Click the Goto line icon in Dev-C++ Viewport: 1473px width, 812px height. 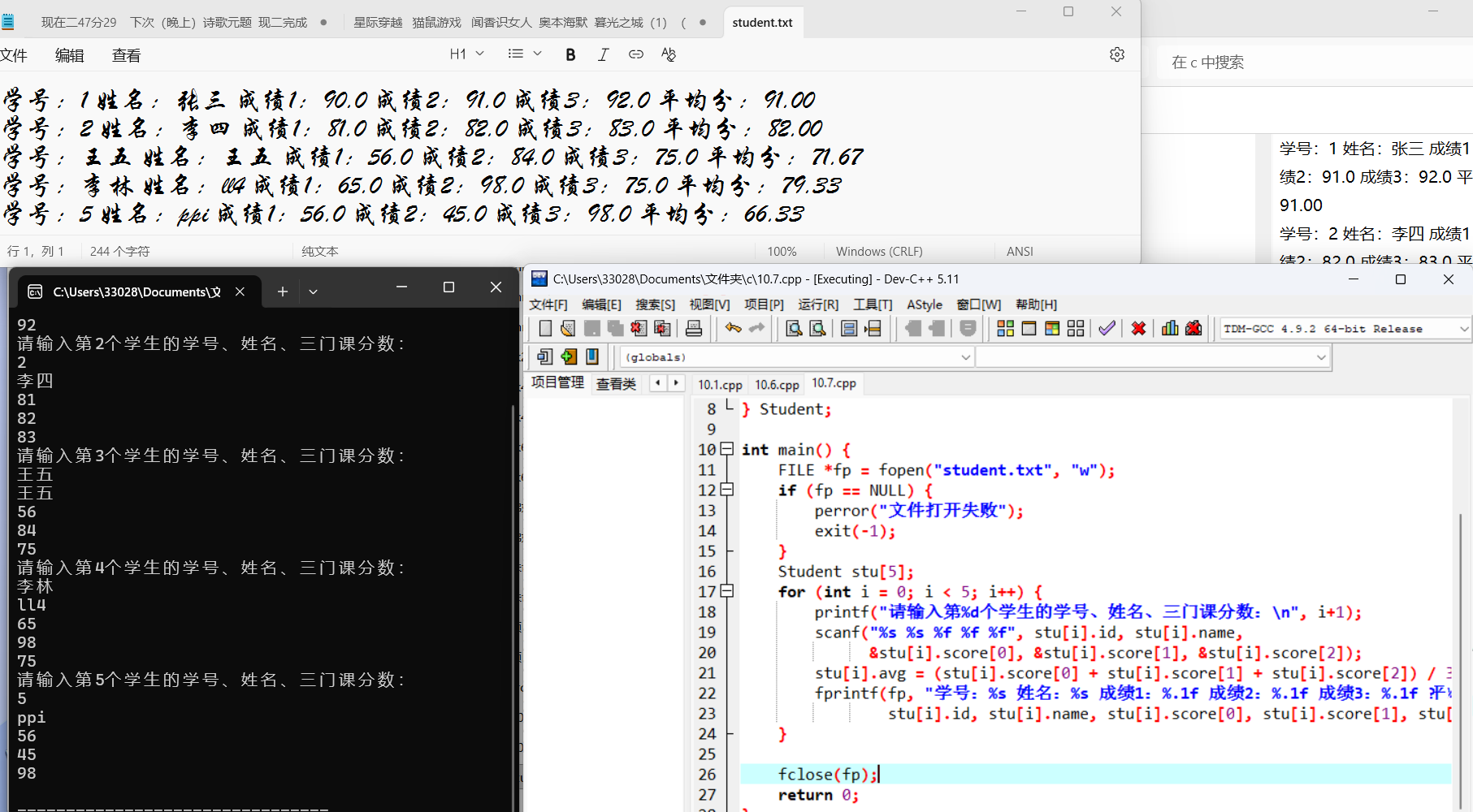click(873, 328)
